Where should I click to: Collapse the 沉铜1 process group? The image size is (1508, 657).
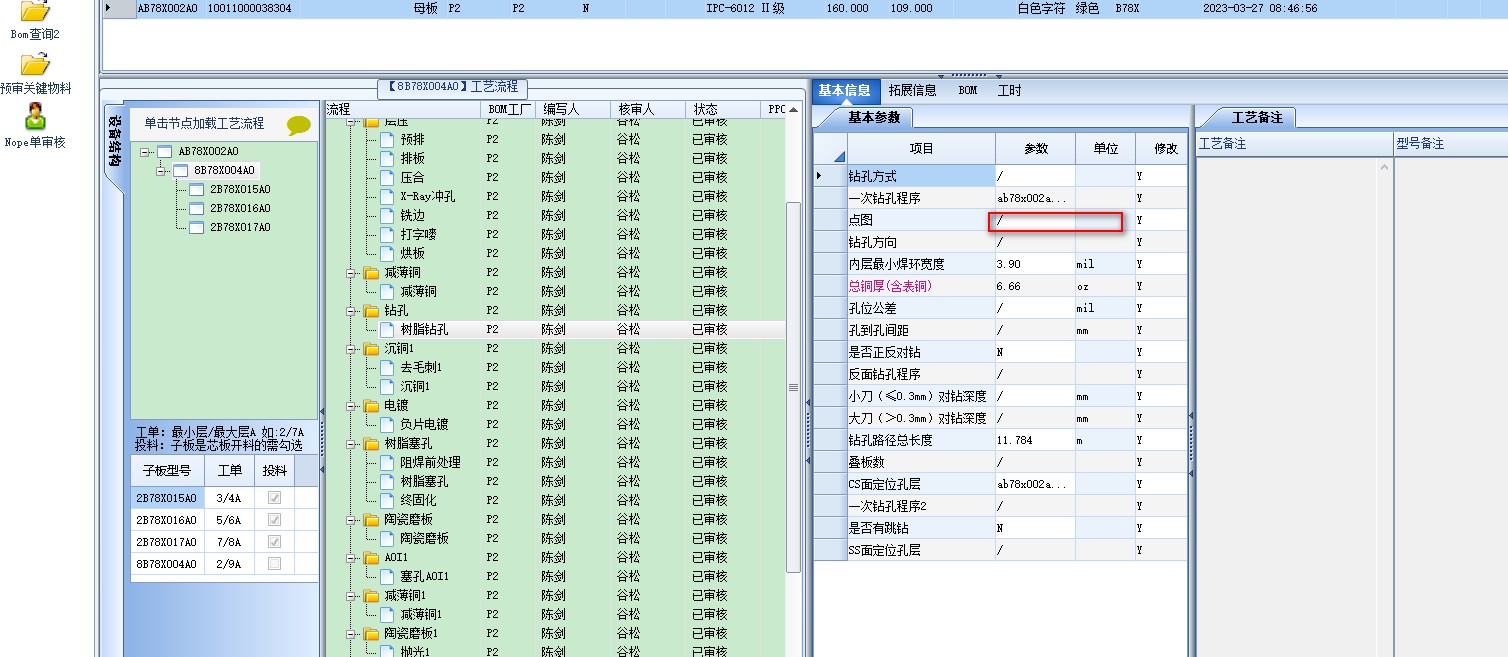click(x=352, y=348)
